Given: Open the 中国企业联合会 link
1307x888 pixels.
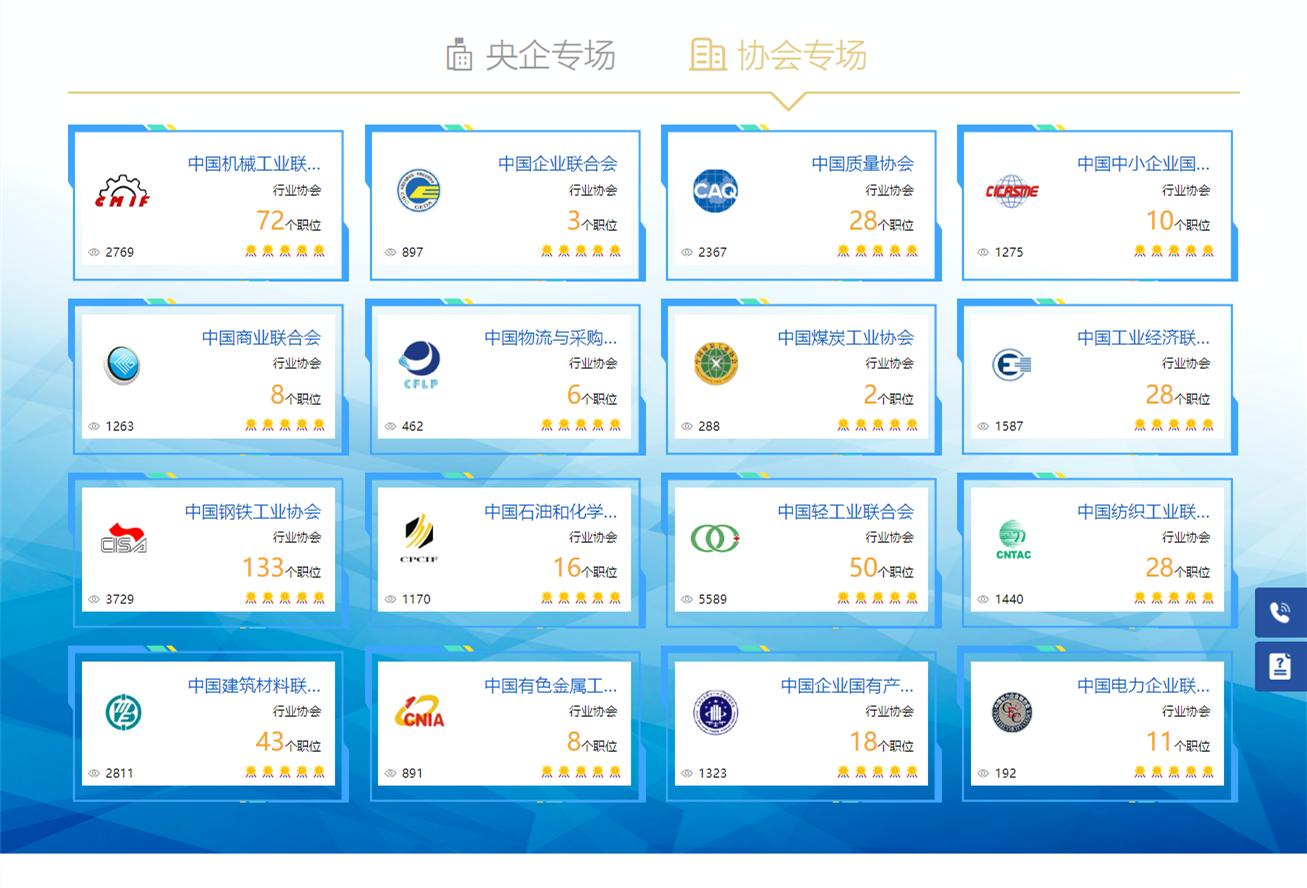Looking at the screenshot, I should [557, 164].
